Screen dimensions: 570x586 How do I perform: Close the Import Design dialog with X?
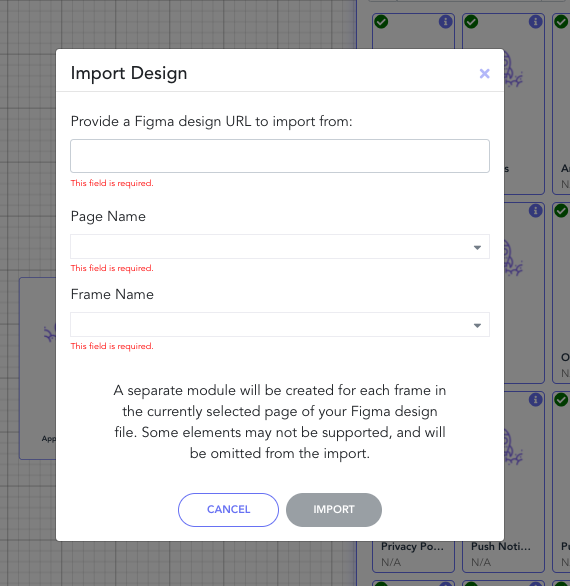point(484,74)
